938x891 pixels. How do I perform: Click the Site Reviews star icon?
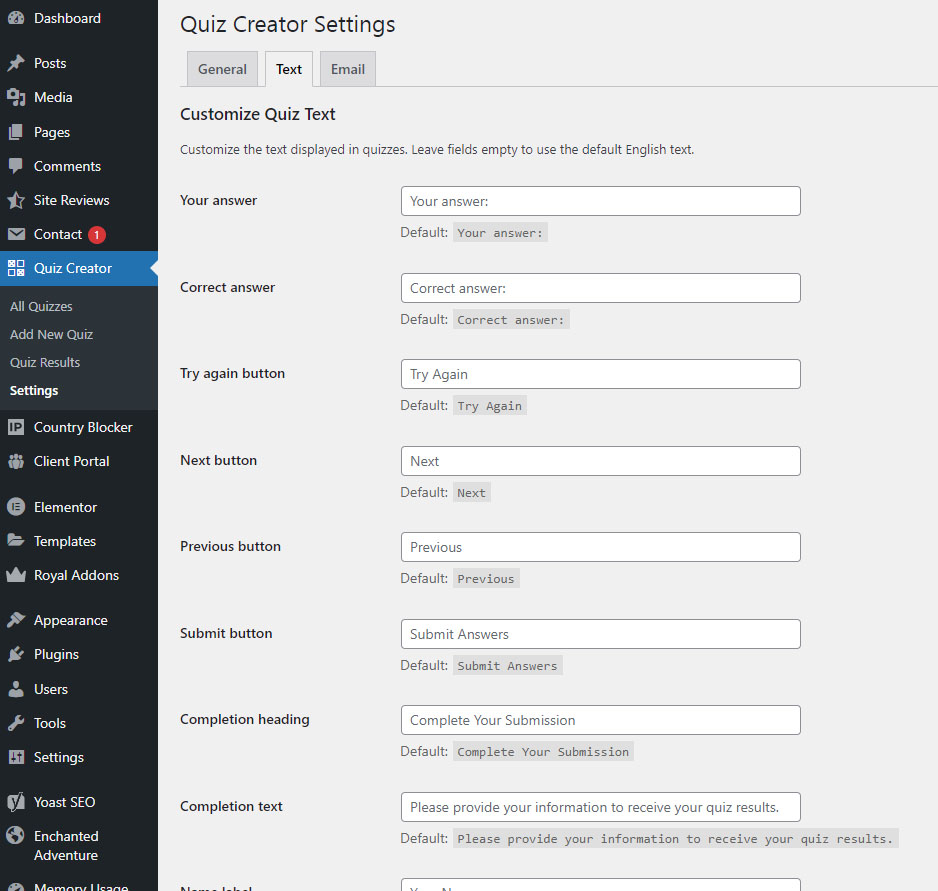[16, 200]
